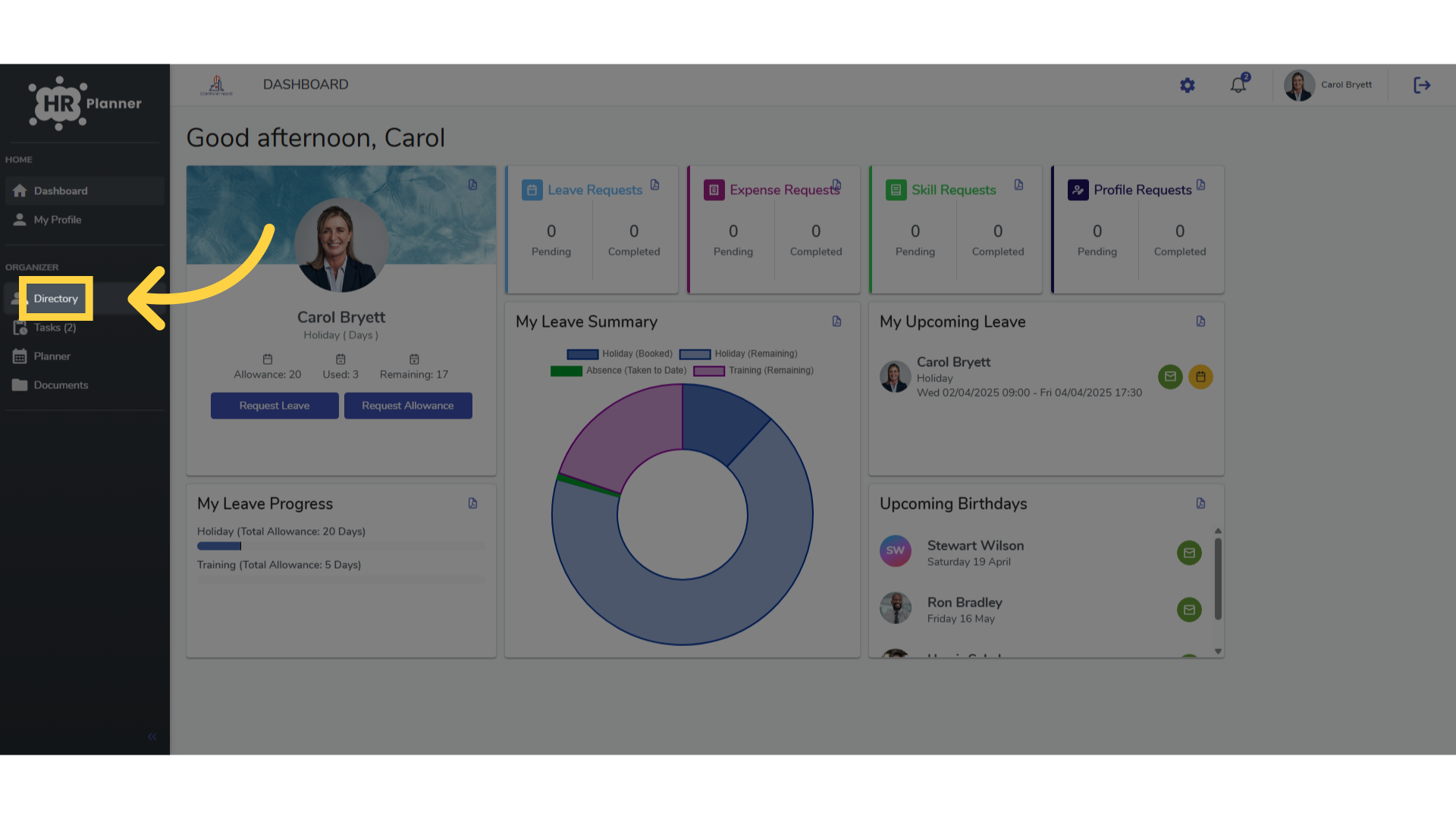The width and height of the screenshot is (1456, 819).
Task: Click the logout icon in header
Action: click(x=1422, y=85)
